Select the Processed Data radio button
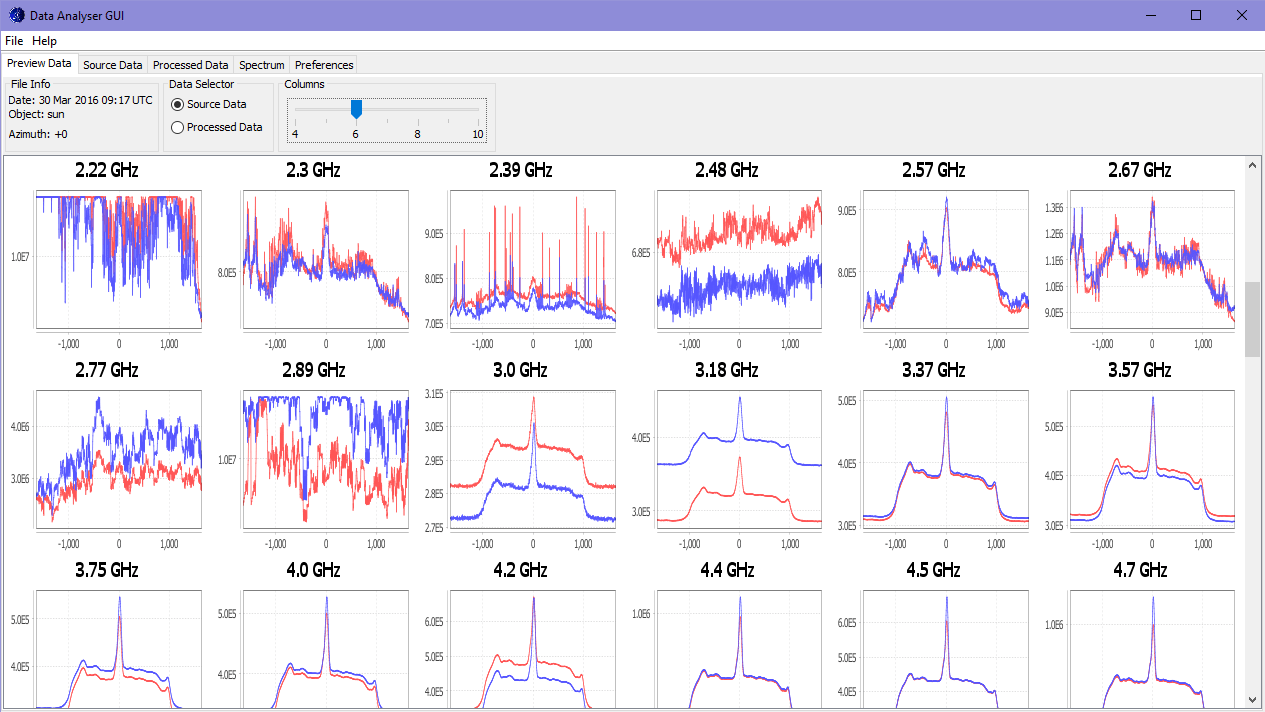This screenshot has width=1265, height=712. pyautogui.click(x=217, y=127)
